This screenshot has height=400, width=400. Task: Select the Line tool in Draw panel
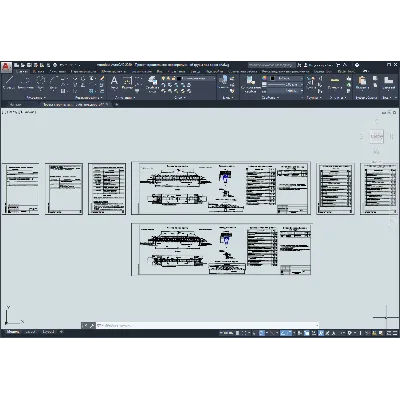tap(9, 82)
